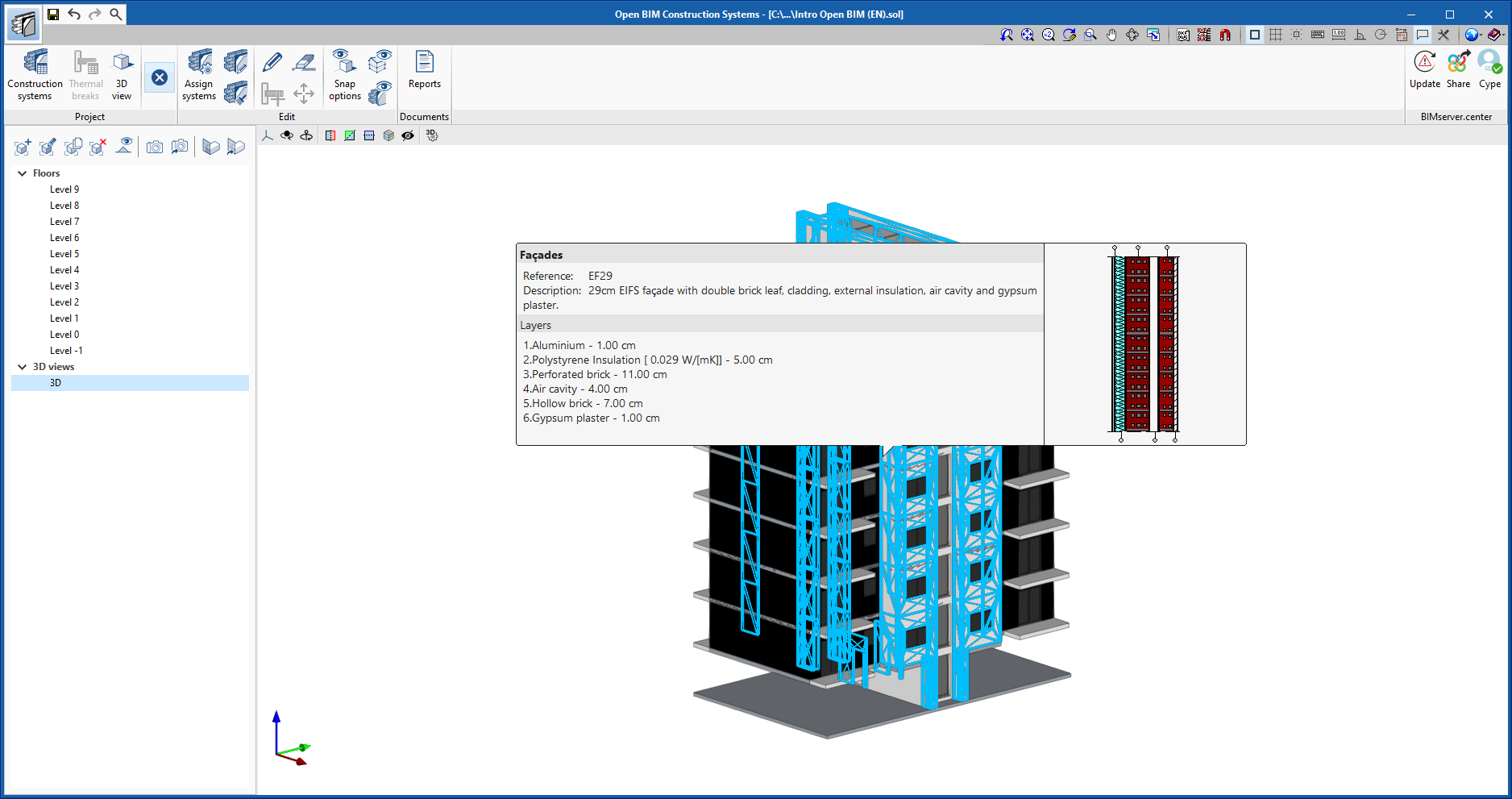Click the axes icon in the view toolbar

pos(268,135)
